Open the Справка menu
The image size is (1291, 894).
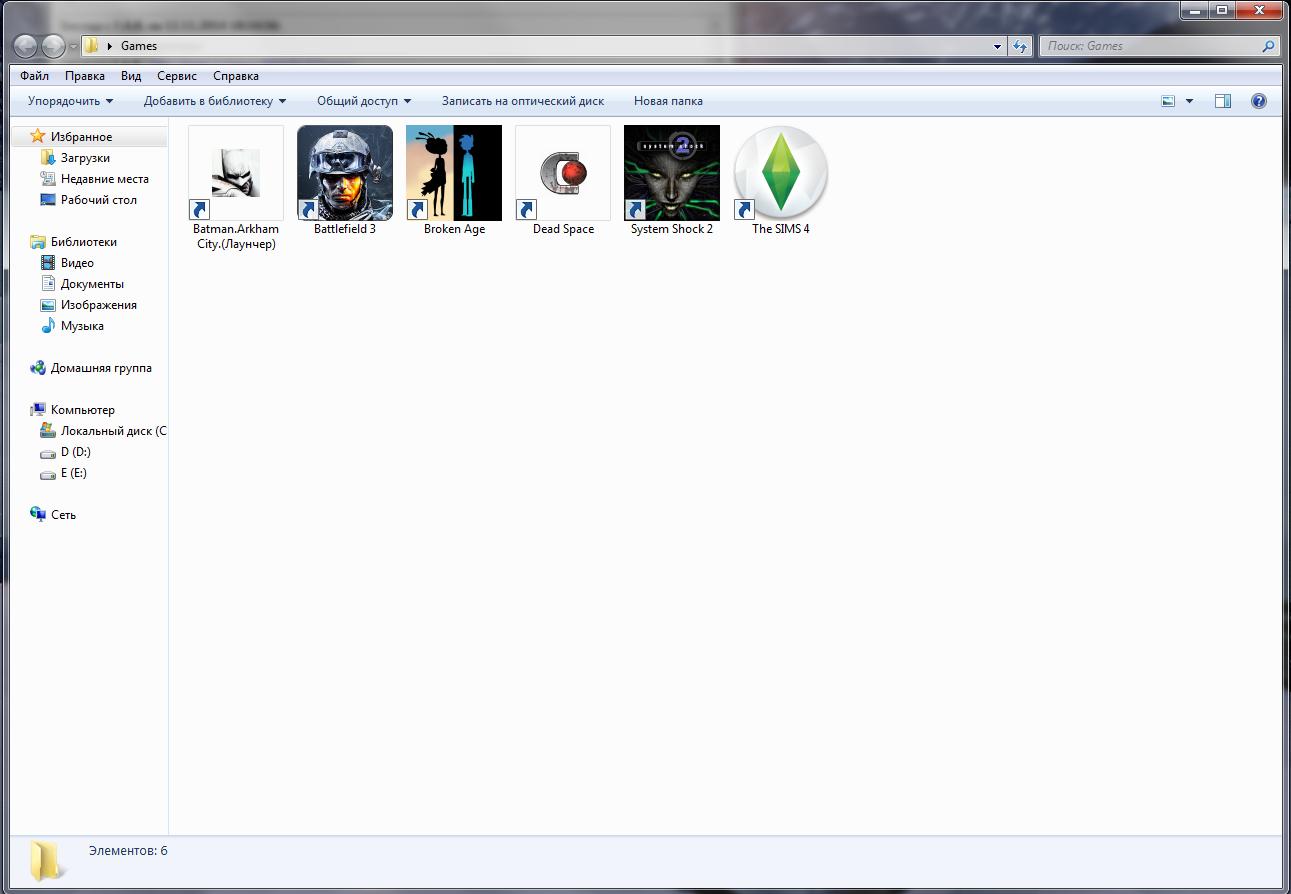coord(236,76)
